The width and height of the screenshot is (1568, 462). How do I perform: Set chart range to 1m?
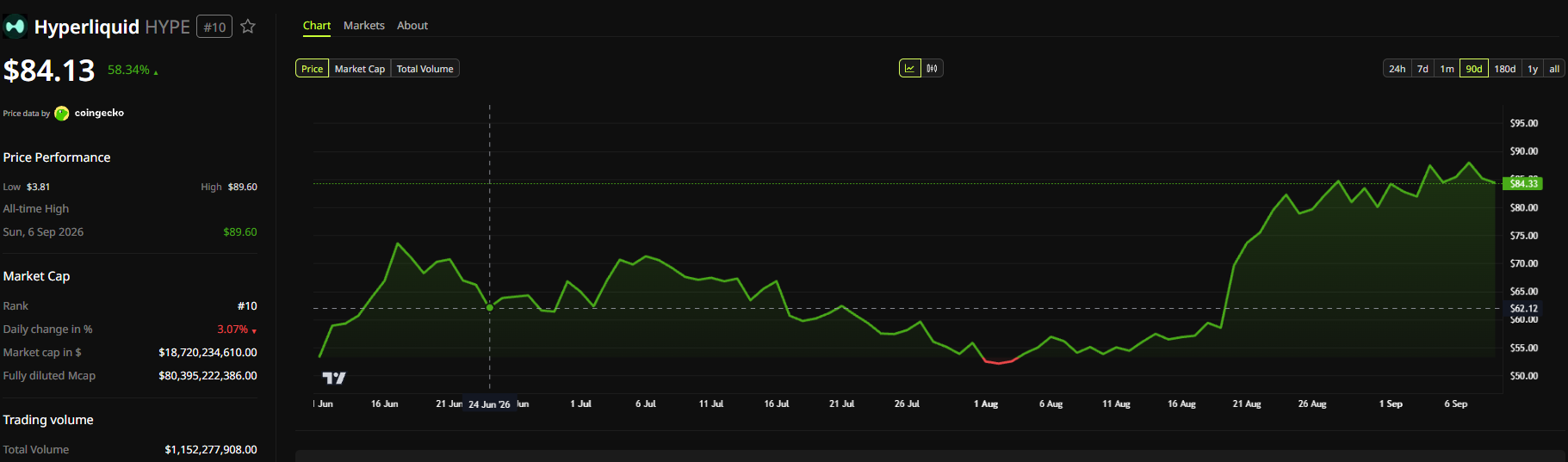coord(1447,69)
